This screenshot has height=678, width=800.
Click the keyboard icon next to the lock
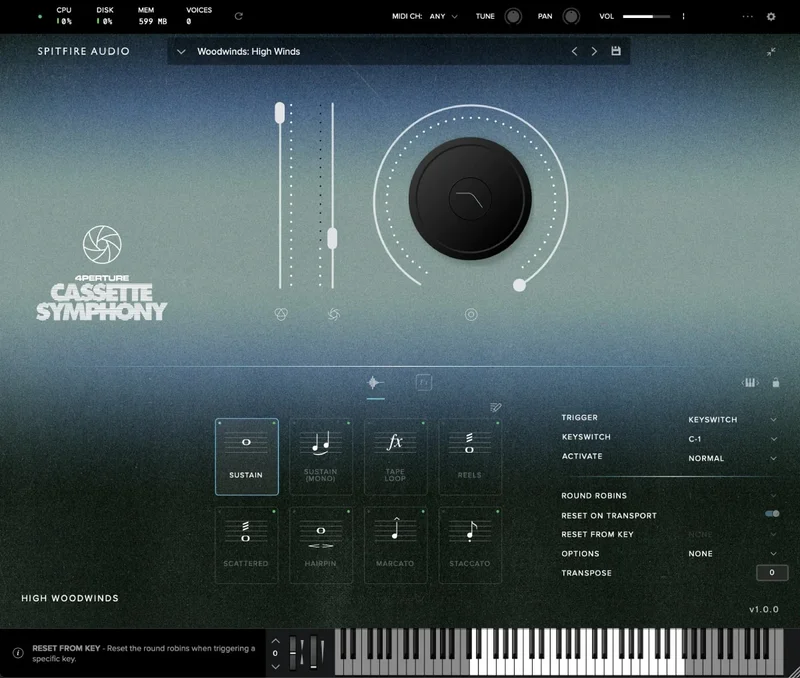[750, 383]
